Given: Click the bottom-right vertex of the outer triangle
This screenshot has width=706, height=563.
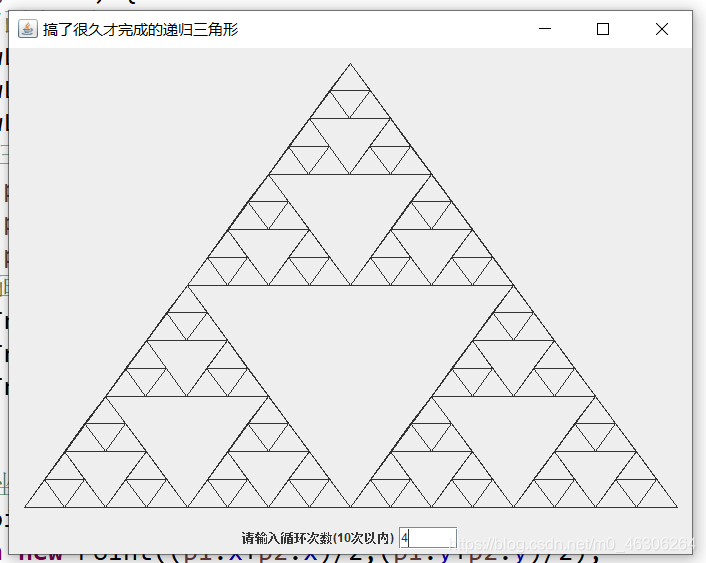Looking at the screenshot, I should coord(677,507).
